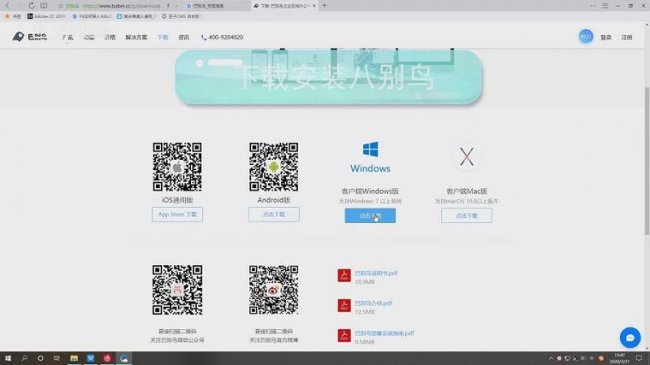Open the blue chat support bubble
Viewport: 650px width, 365px height.
(x=630, y=338)
